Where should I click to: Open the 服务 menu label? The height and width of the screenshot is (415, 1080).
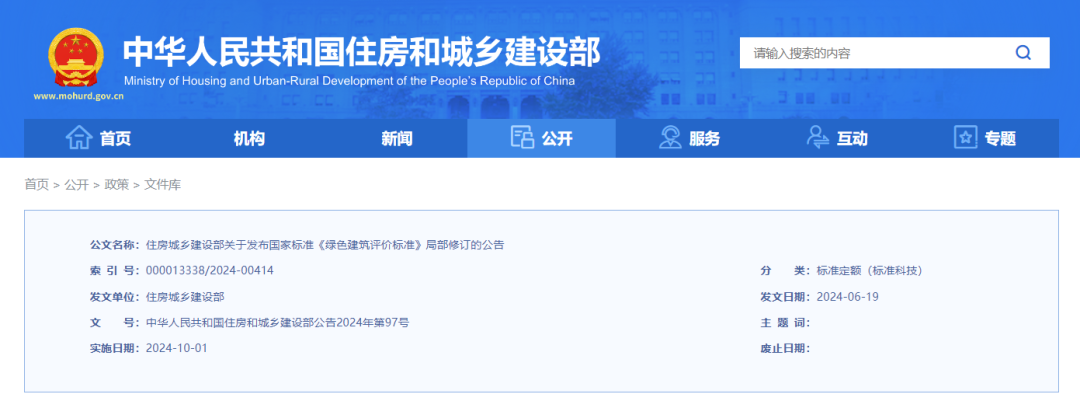(704, 139)
